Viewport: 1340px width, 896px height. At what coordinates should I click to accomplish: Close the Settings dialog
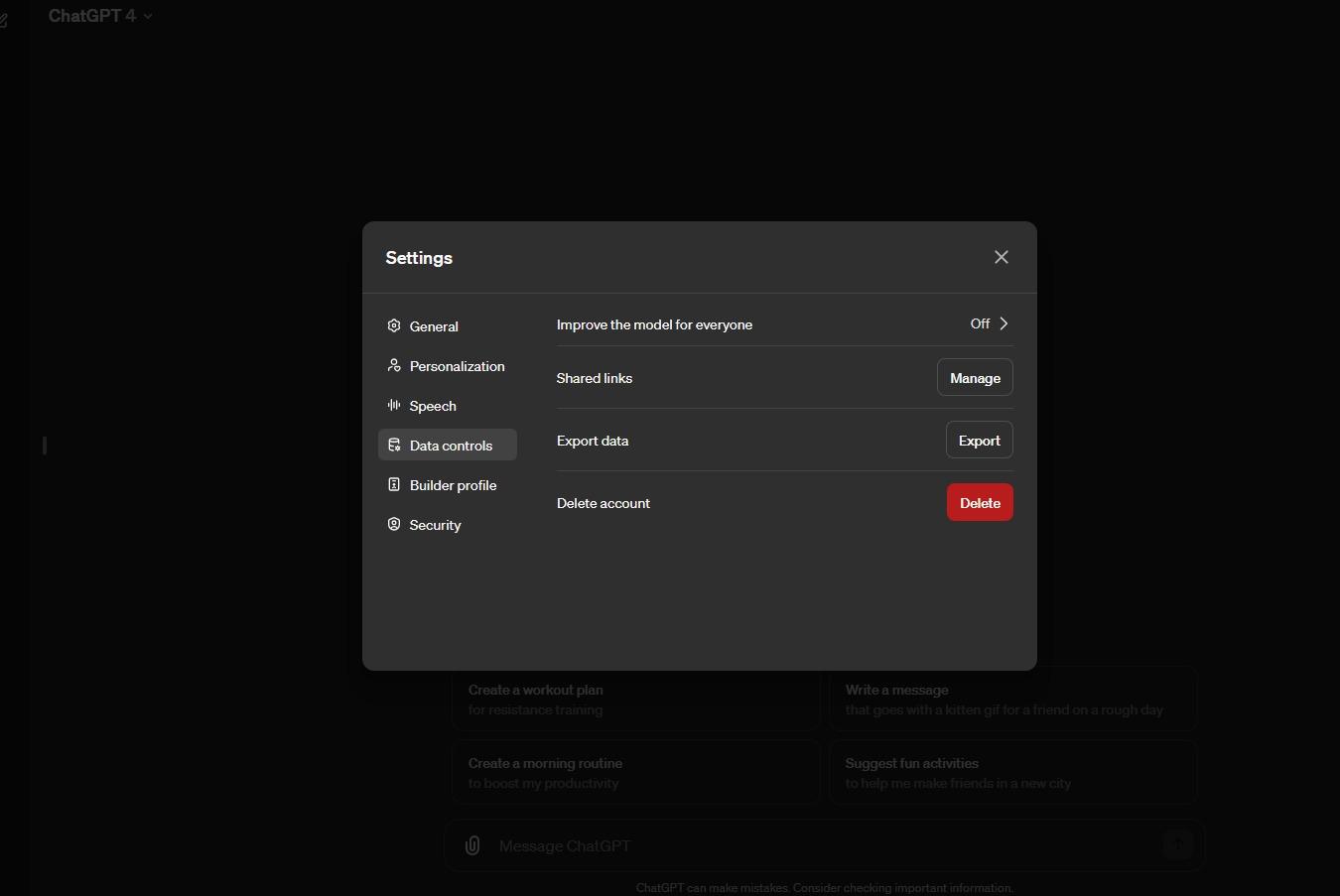[1002, 257]
